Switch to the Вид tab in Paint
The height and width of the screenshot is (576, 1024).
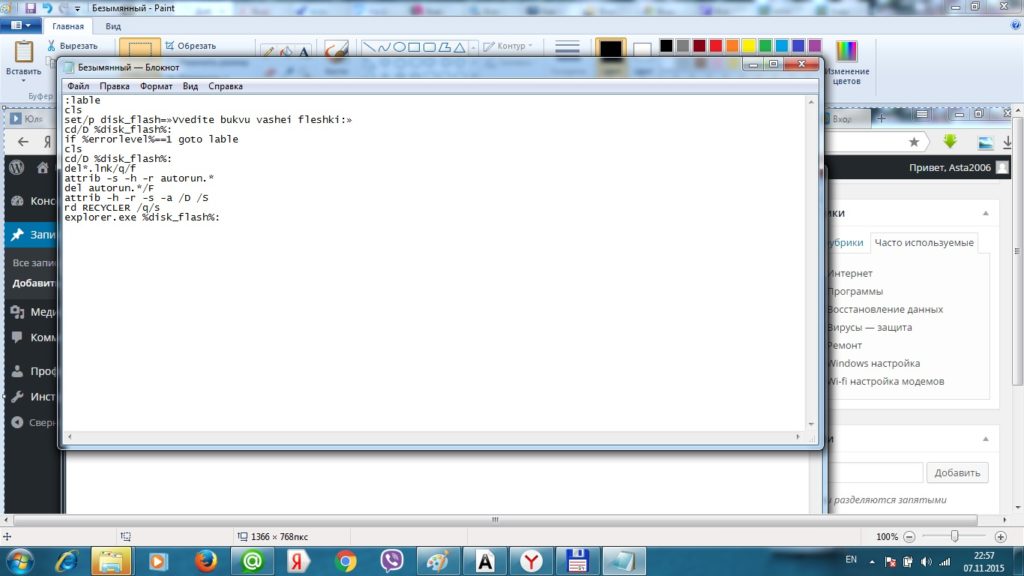[114, 26]
